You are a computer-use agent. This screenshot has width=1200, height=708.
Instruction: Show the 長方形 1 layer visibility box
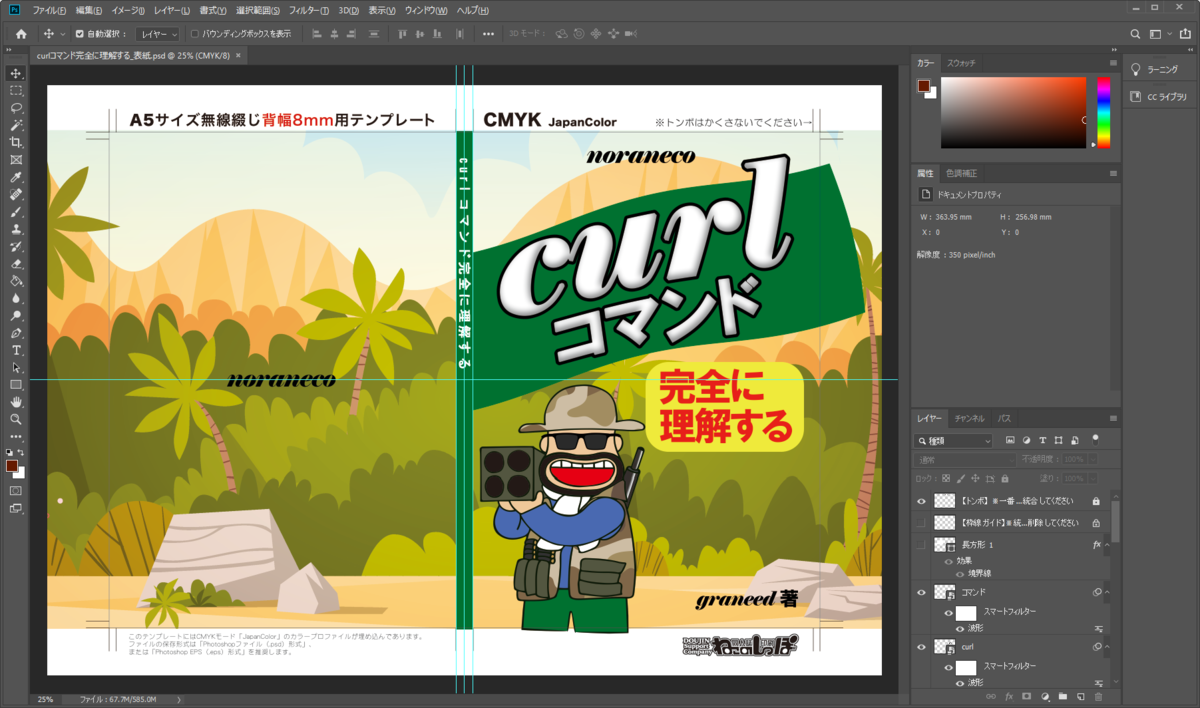922,544
